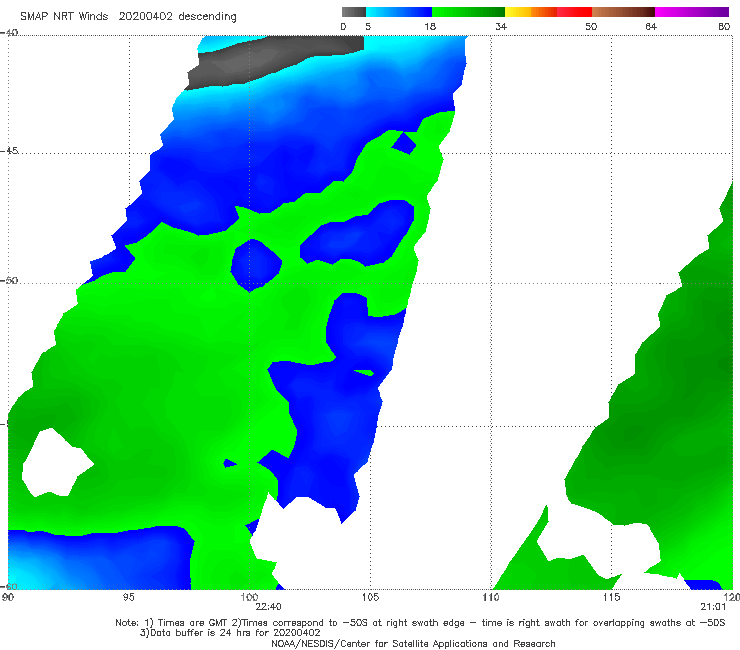Click the green segment of wind color bar
Screen dimensions: 740x650
tap(468, 12)
